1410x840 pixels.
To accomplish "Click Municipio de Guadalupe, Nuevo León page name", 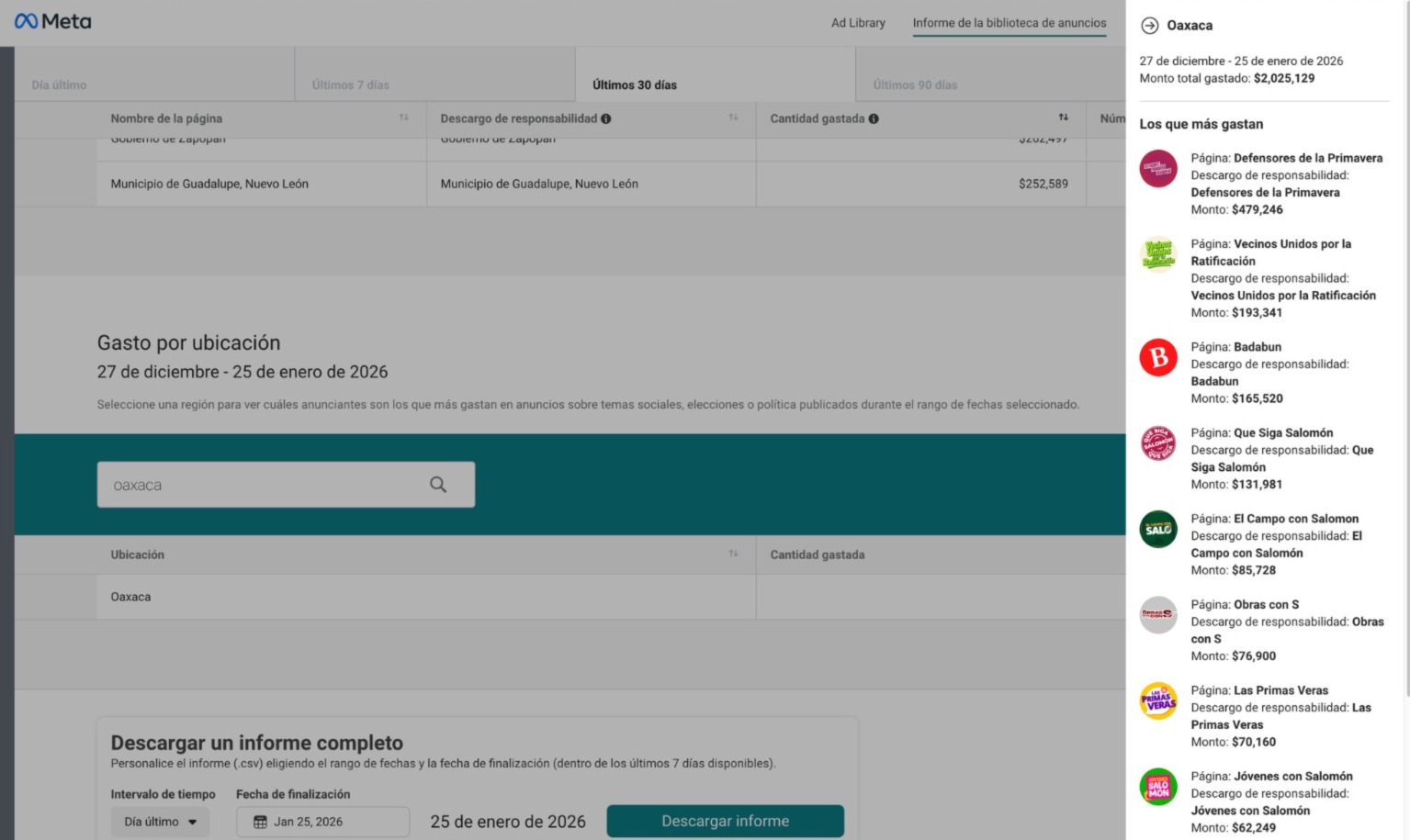I will (x=209, y=184).
